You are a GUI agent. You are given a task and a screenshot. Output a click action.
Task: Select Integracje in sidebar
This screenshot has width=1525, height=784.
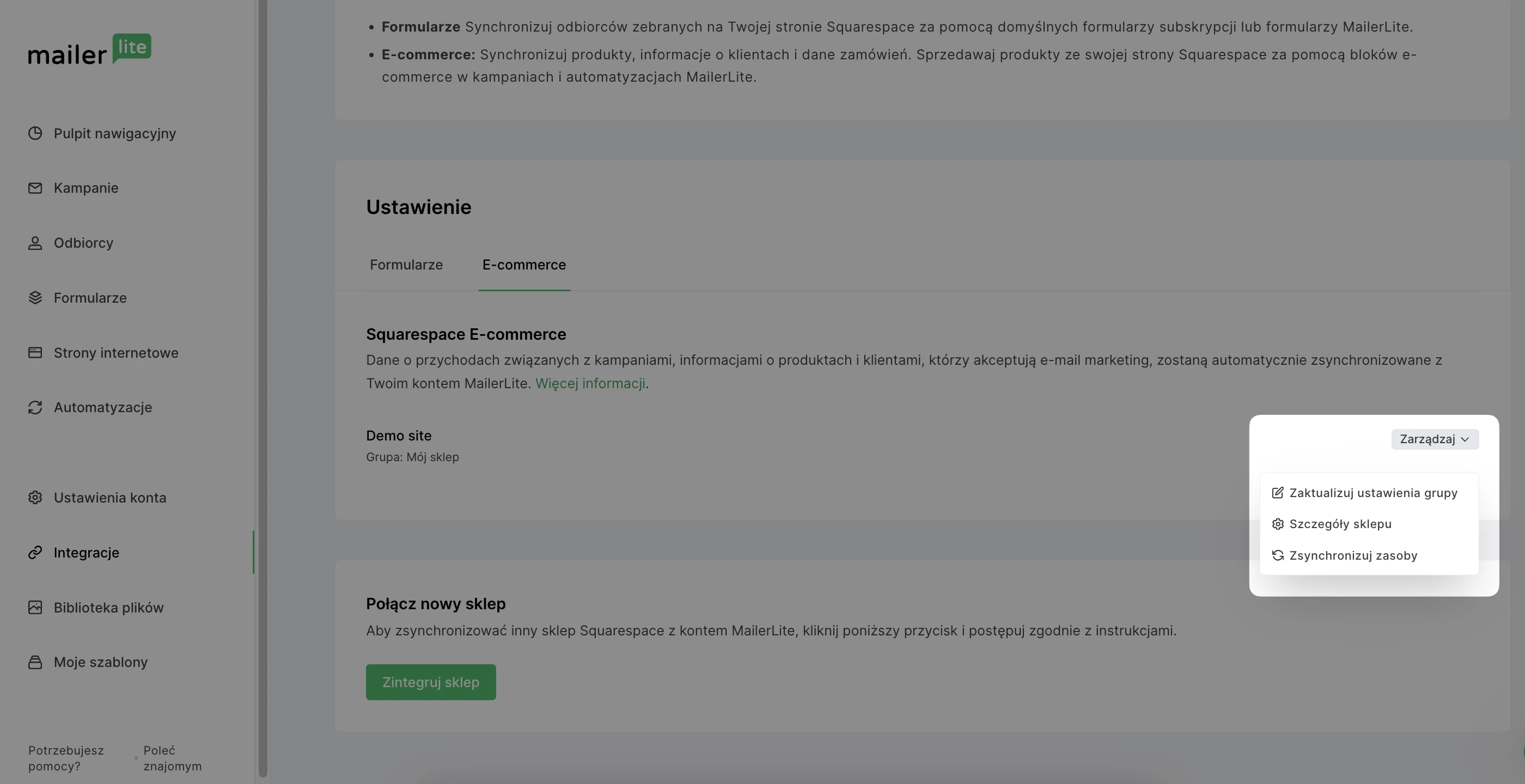click(87, 553)
